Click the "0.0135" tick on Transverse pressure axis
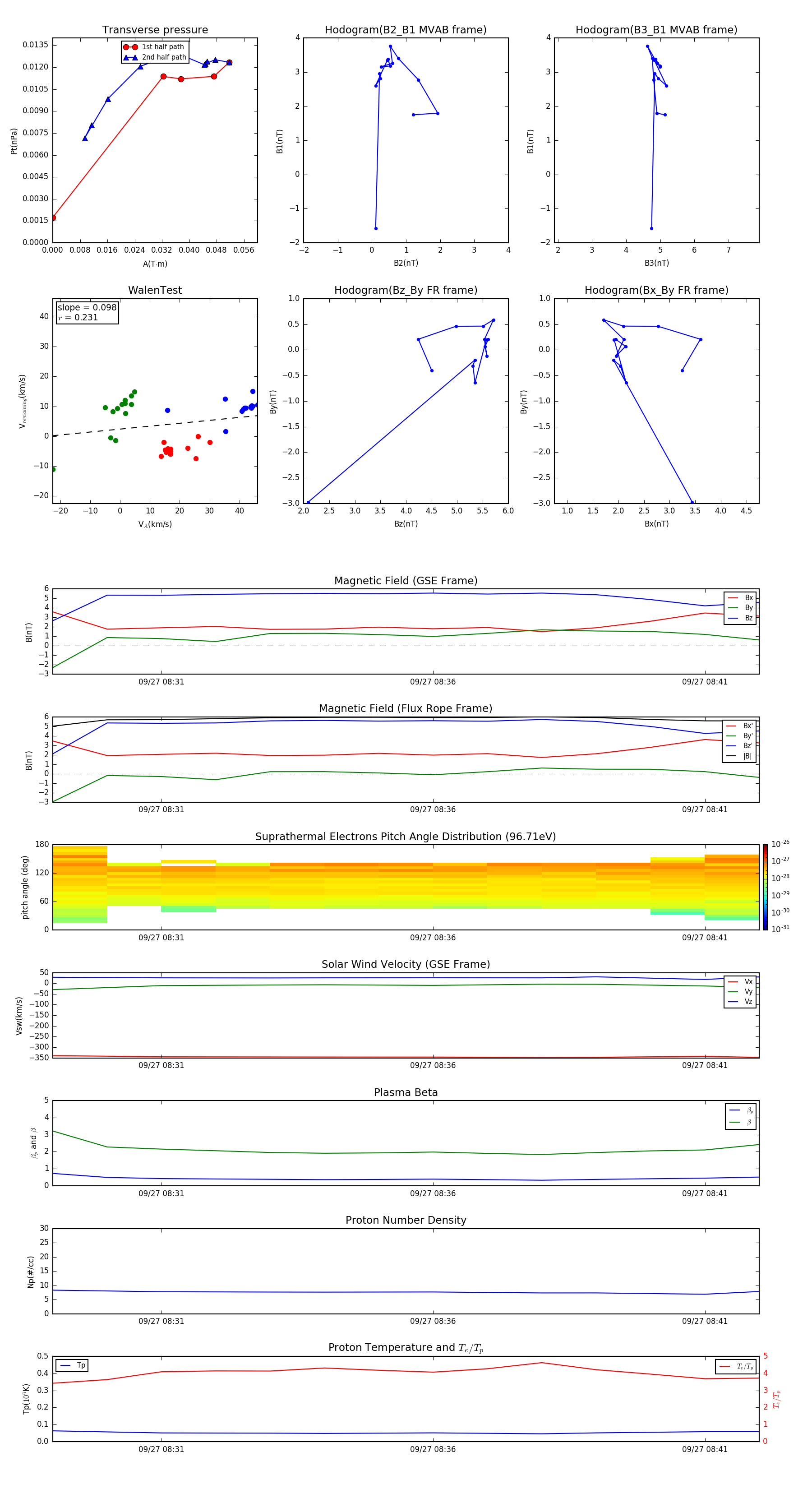Image resolution: width=812 pixels, height=1489 pixels. (x=36, y=45)
